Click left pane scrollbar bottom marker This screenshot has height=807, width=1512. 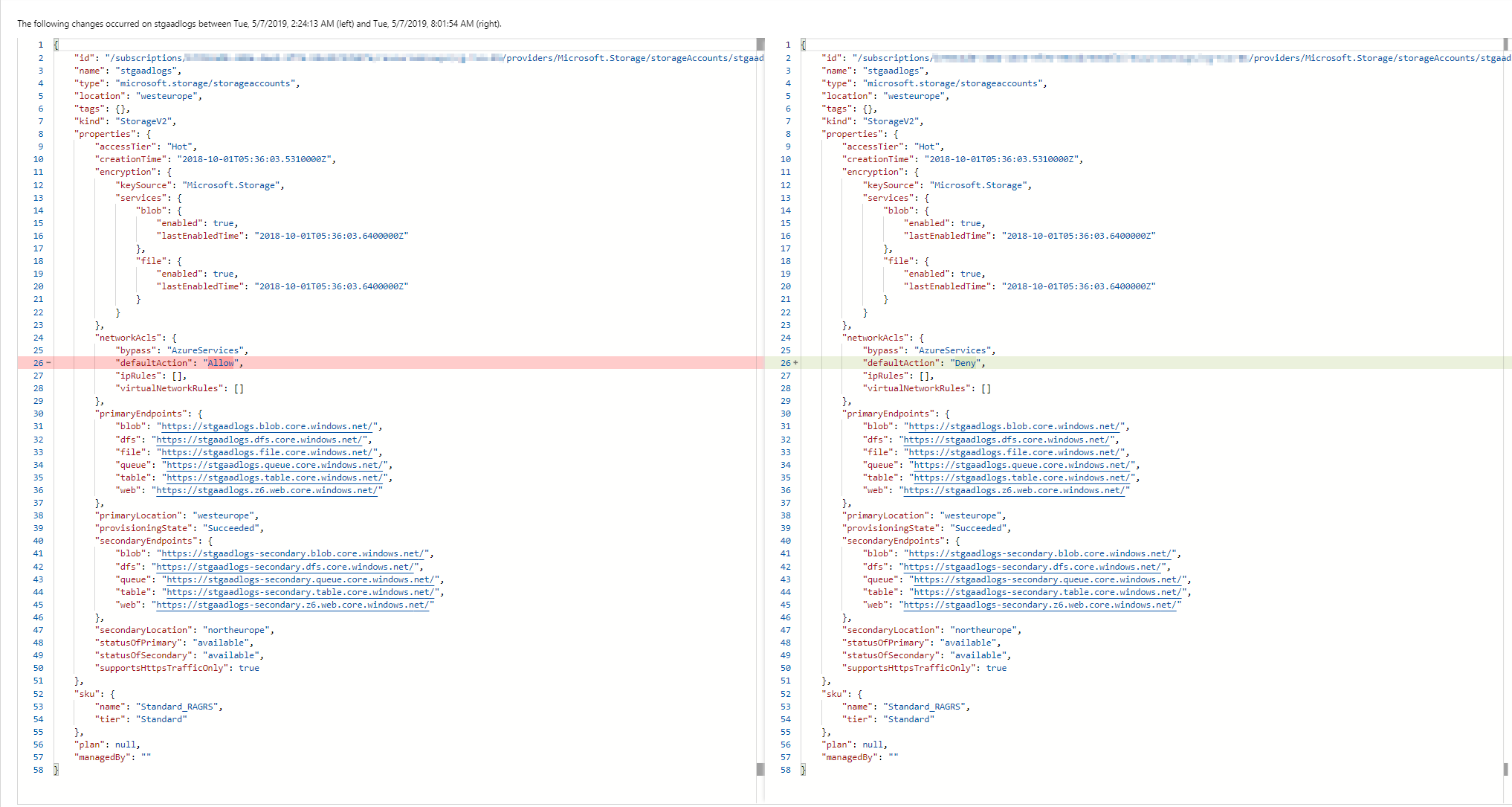tap(760, 769)
